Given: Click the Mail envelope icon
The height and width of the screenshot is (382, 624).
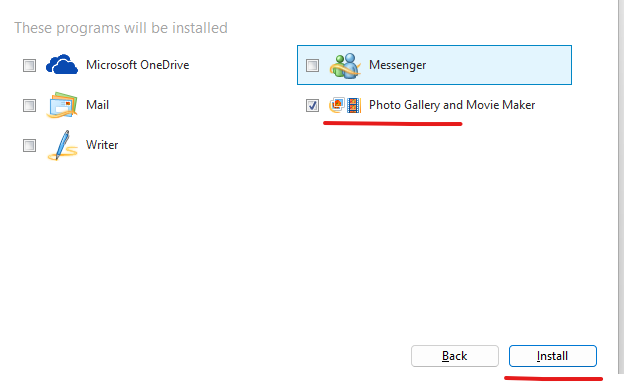Looking at the screenshot, I should tap(62, 105).
